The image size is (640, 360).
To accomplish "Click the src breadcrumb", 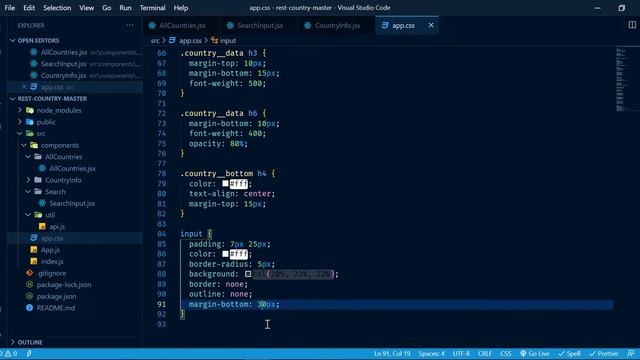I will pos(155,40).
